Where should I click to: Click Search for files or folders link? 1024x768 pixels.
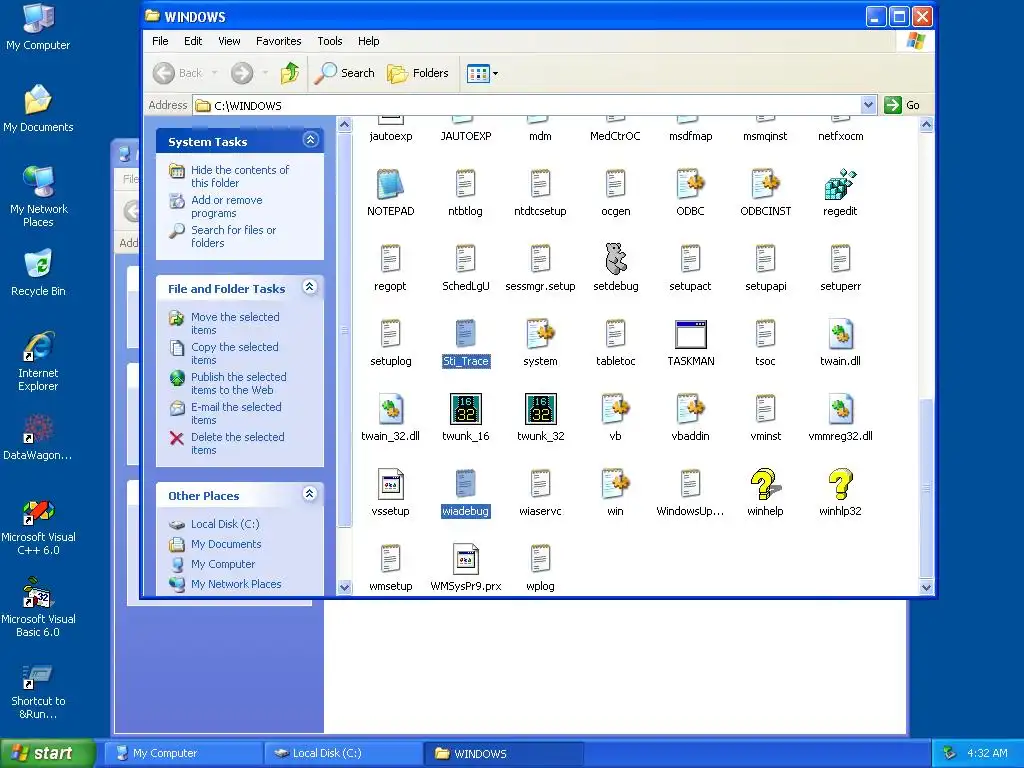point(233,236)
